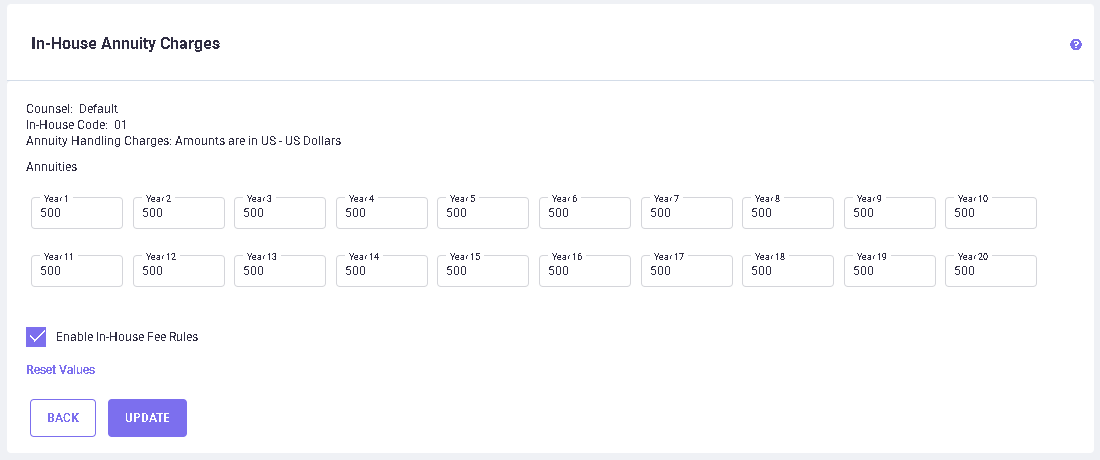The image size is (1100, 460).
Task: Click the Reset Values link
Action: point(60,370)
